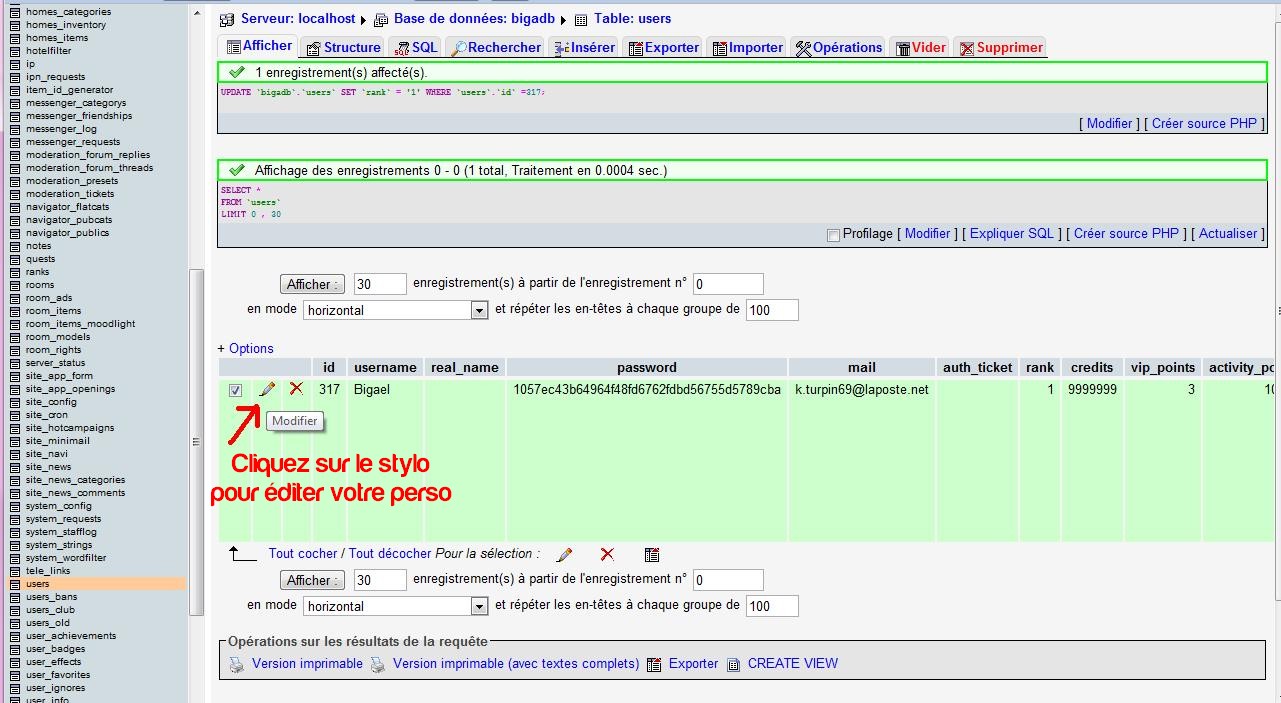
Task: Uncheck the checkbox for the Bigael row
Action: coord(235,390)
